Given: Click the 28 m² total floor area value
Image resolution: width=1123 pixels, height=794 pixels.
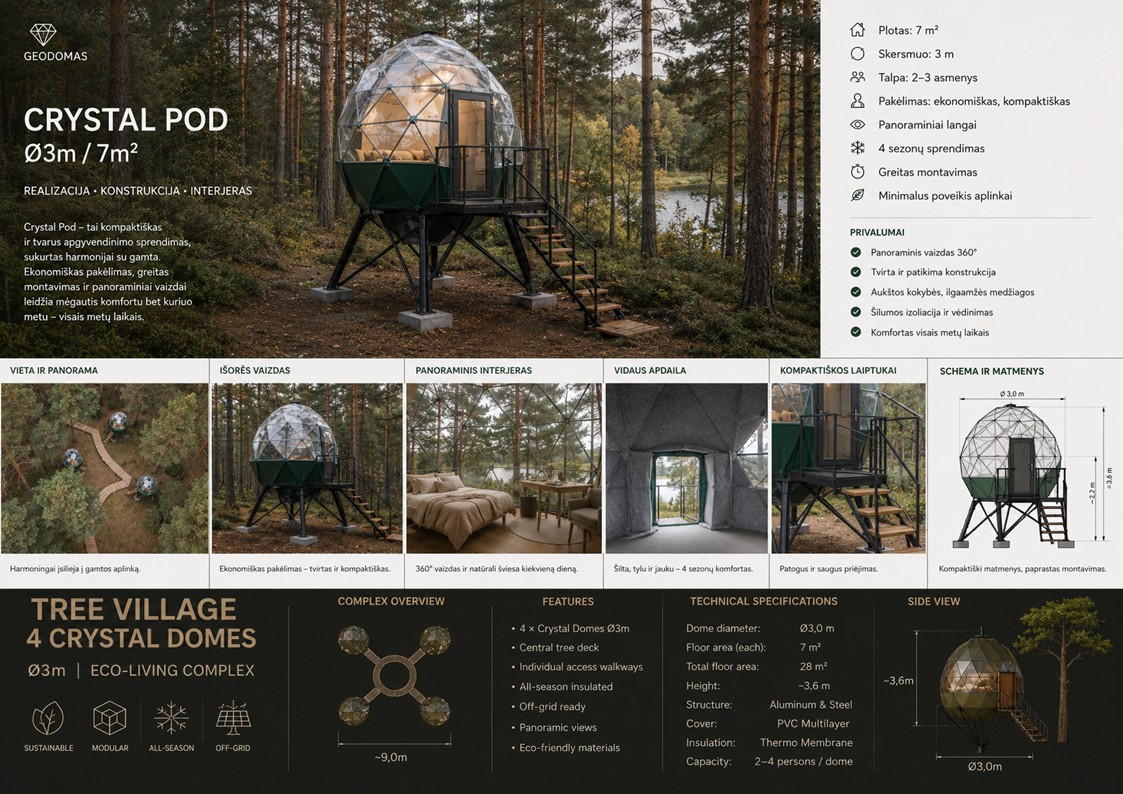Looking at the screenshot, I should click(814, 667).
